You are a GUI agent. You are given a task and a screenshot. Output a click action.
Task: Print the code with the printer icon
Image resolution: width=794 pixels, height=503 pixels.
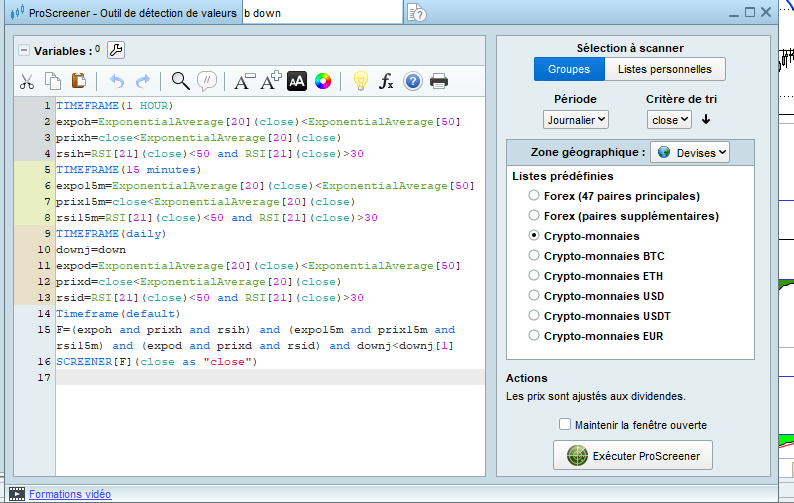tap(439, 81)
